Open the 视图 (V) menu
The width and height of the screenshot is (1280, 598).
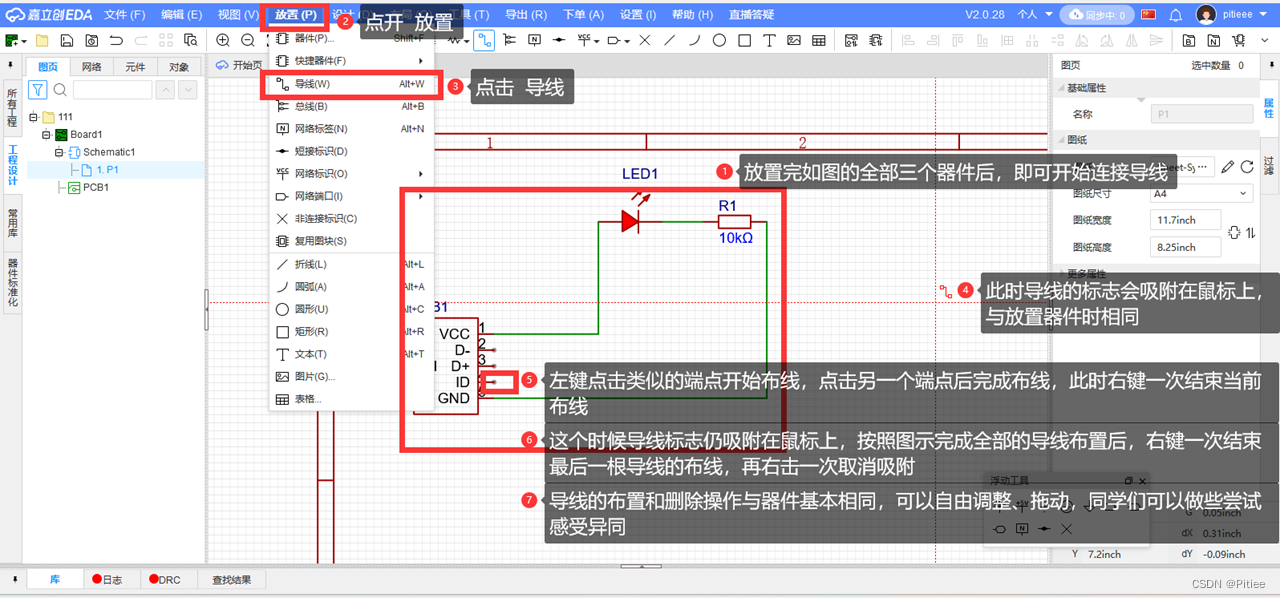point(238,15)
